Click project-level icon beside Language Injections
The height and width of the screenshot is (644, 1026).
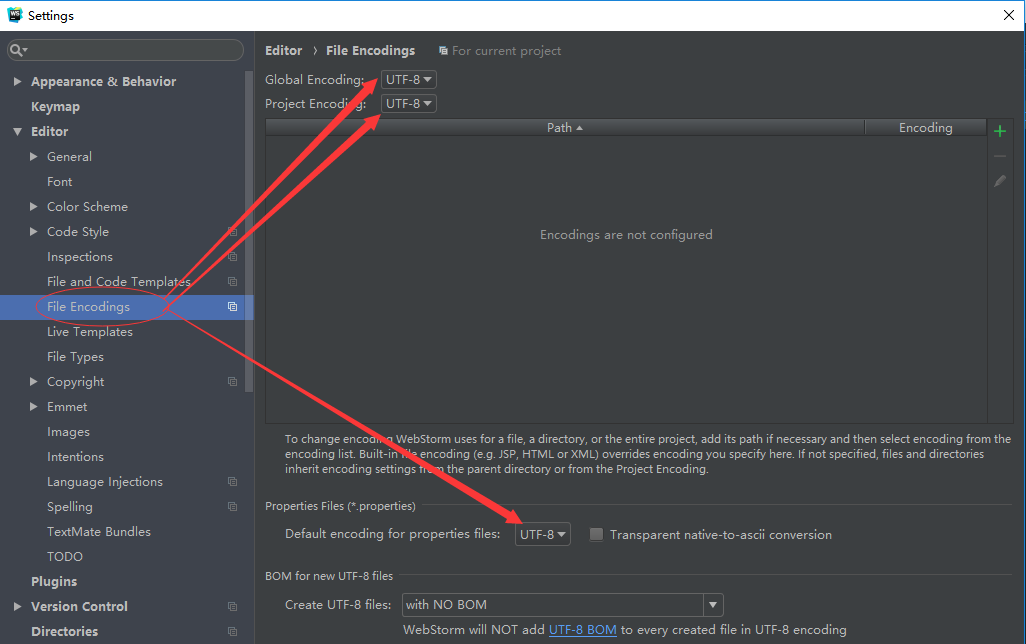232,482
